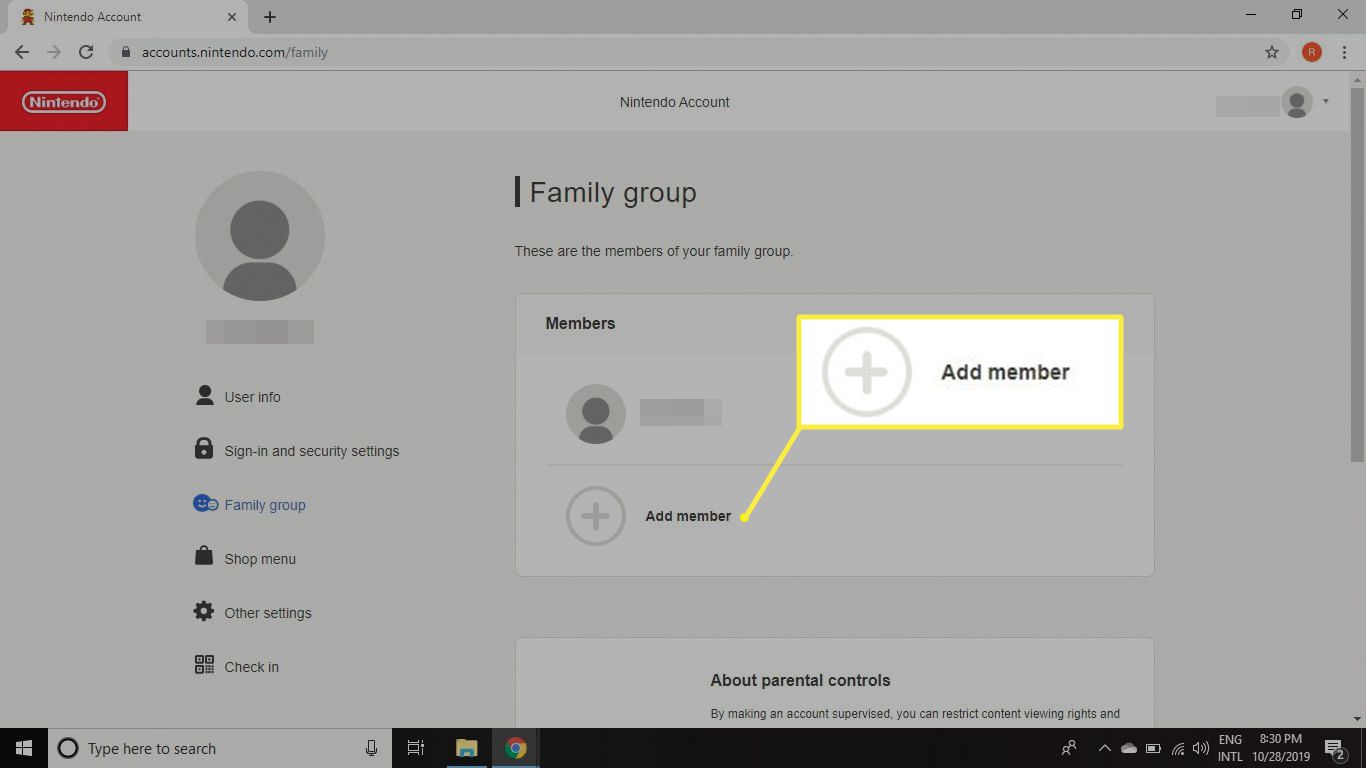Image resolution: width=1366 pixels, height=768 pixels.
Task: Open Chrome three-dot menu
Action: pos(1343,52)
